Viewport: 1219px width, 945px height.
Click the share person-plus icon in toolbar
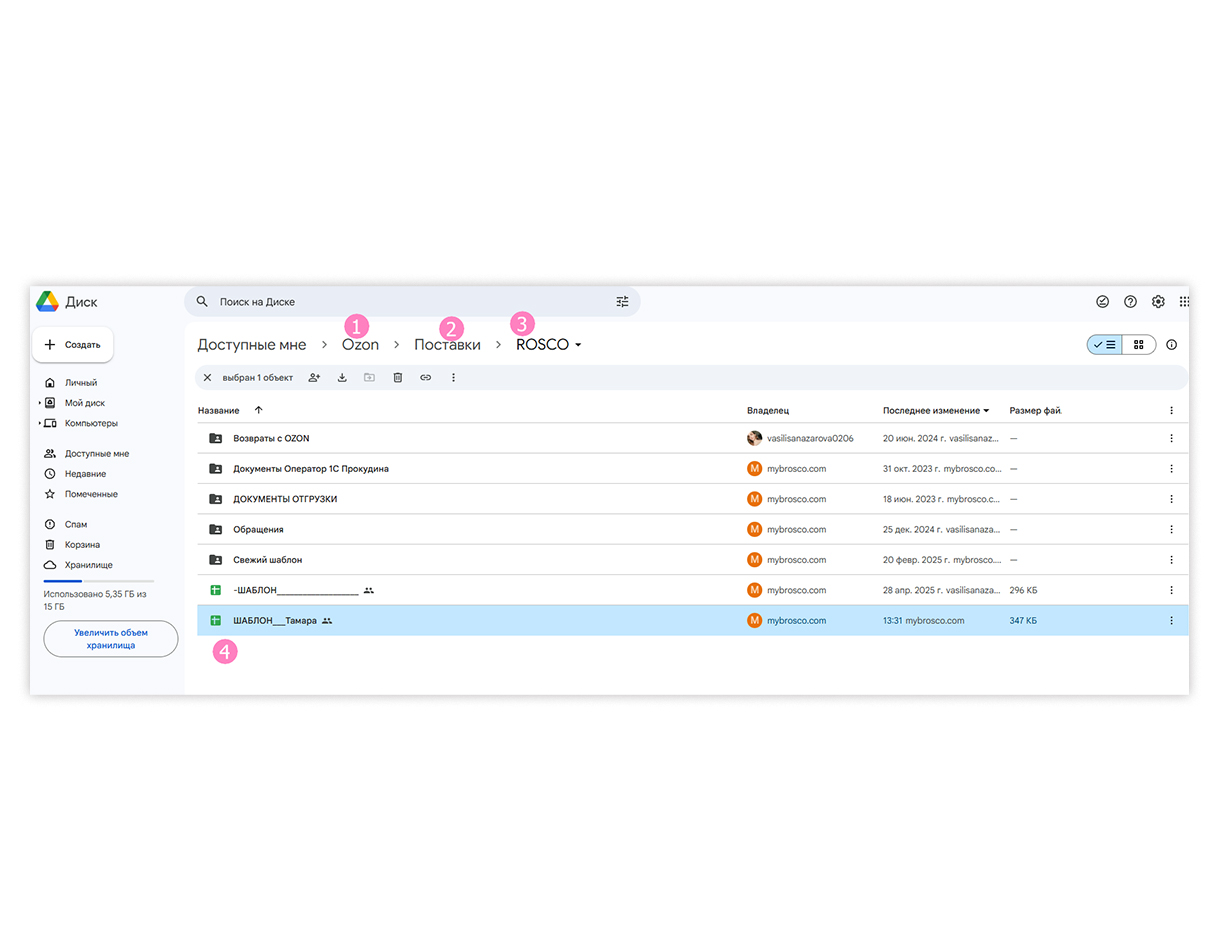click(314, 377)
